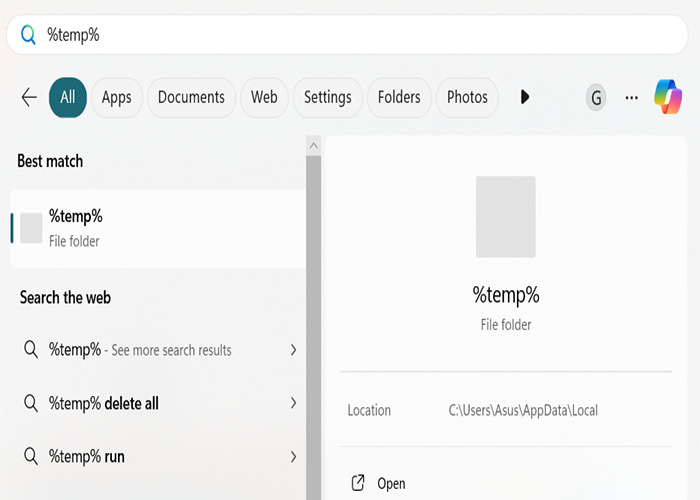Filter results by the Folders tab
The image size is (700, 500).
(399, 97)
